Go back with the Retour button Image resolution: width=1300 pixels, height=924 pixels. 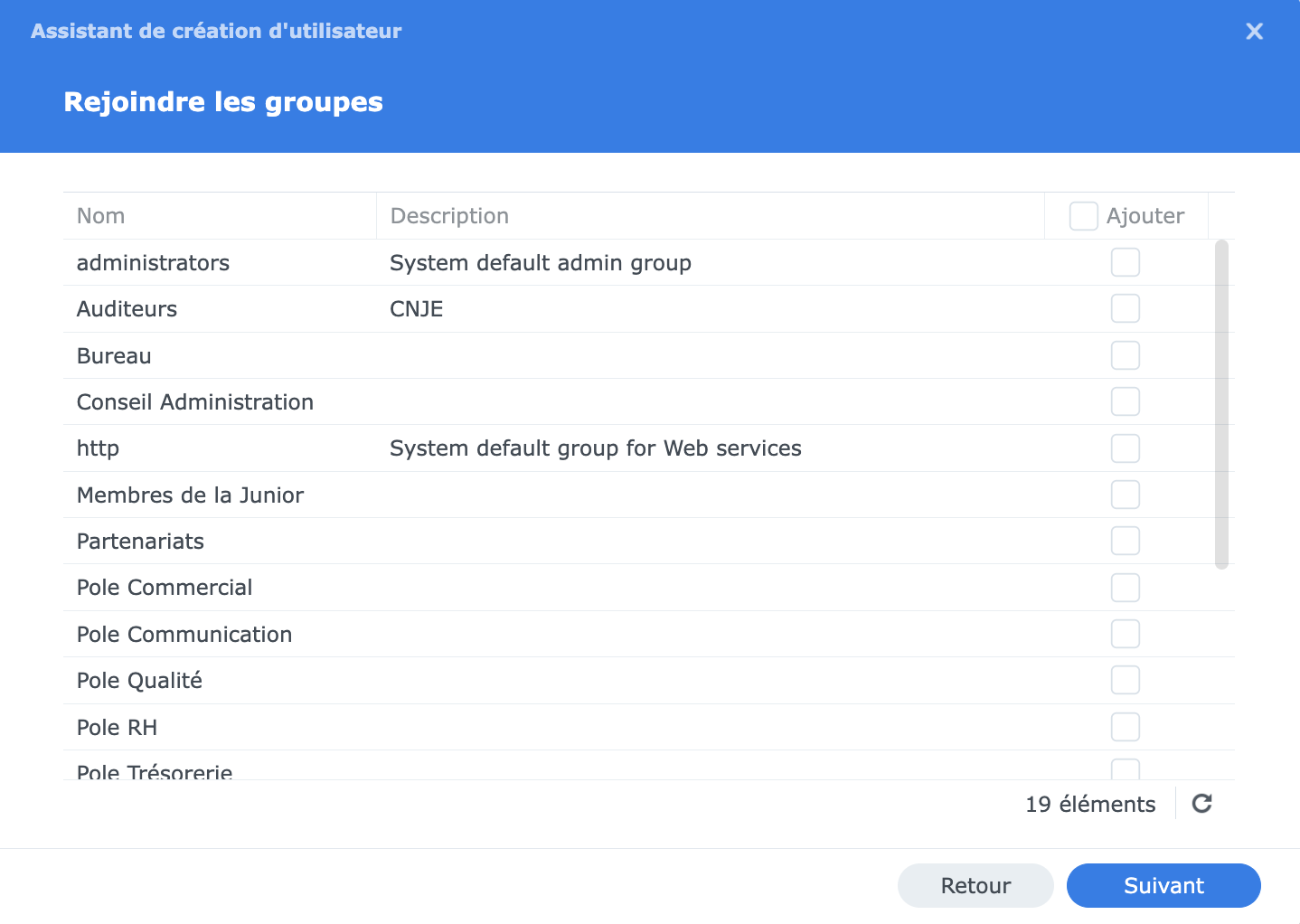pyautogui.click(x=975, y=885)
